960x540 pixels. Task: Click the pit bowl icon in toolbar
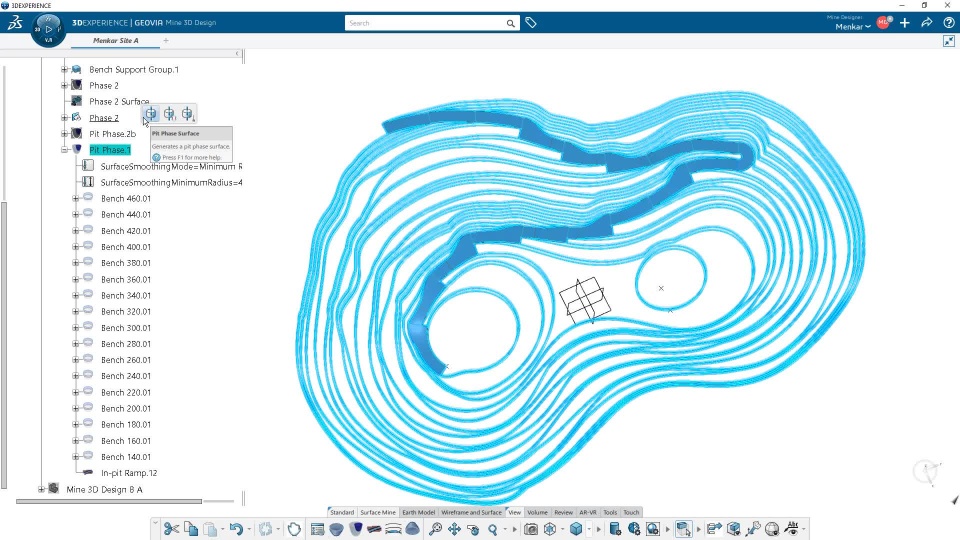tap(336, 529)
